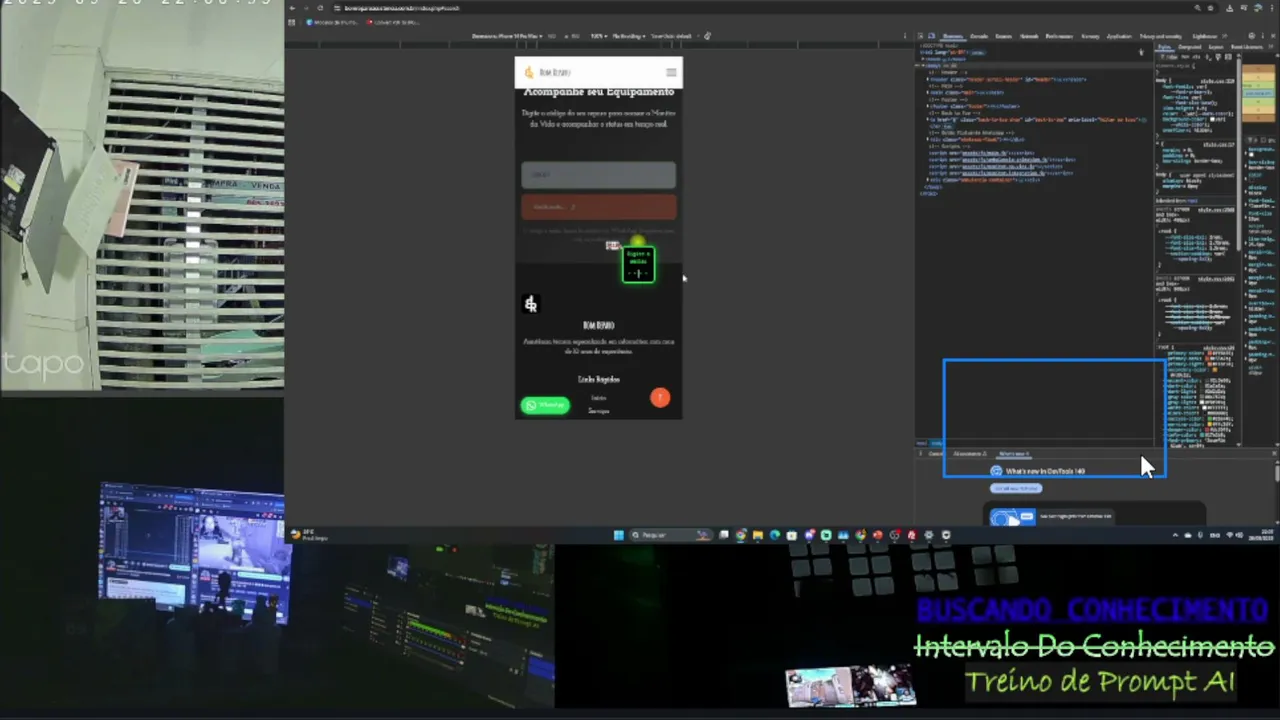This screenshot has width=1280, height=720.
Task: Open the Performance panel tab
Action: pyautogui.click(x=1059, y=36)
